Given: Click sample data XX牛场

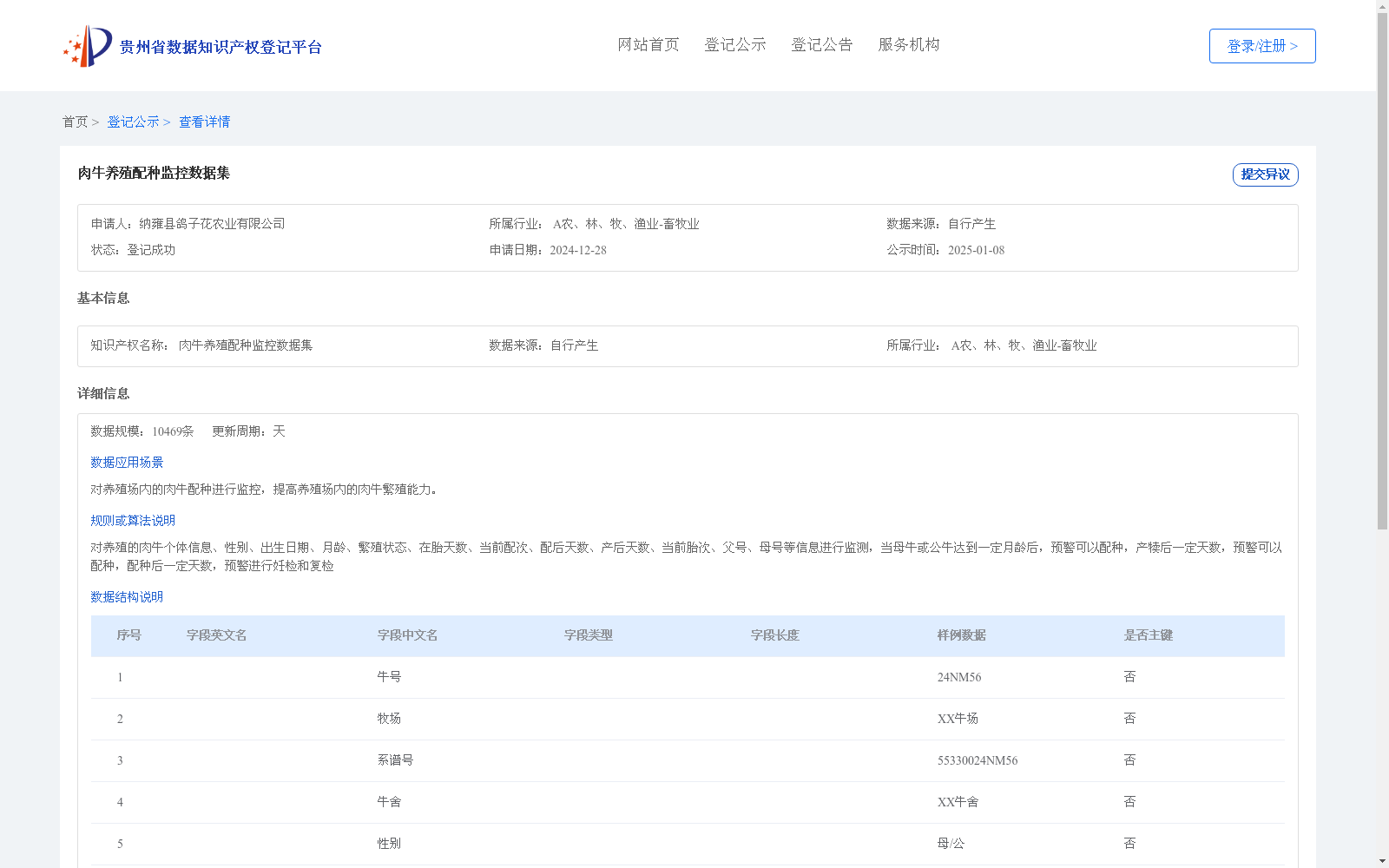Looking at the screenshot, I should 958,719.
